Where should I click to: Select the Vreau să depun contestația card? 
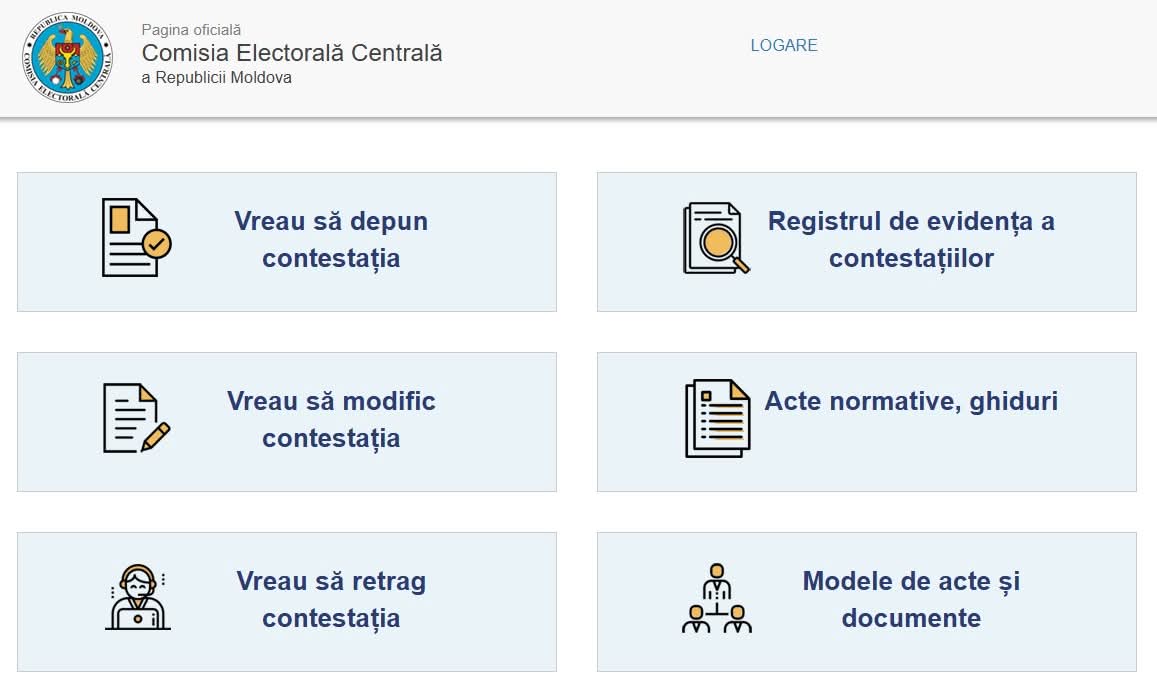(287, 241)
